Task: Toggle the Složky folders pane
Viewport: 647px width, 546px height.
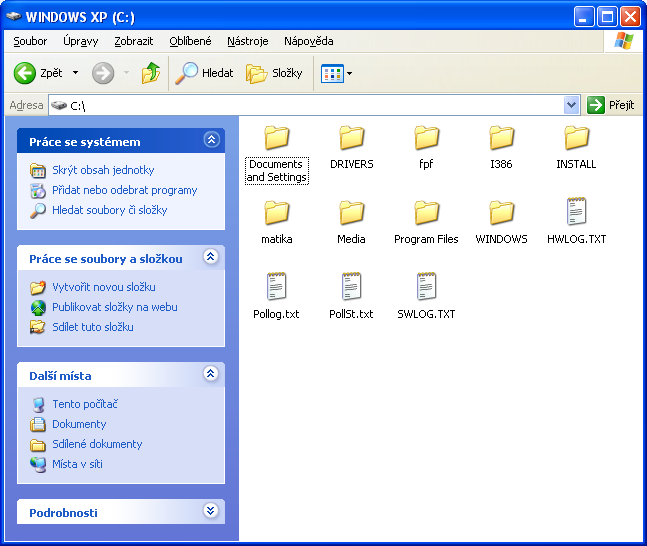Action: pos(274,73)
